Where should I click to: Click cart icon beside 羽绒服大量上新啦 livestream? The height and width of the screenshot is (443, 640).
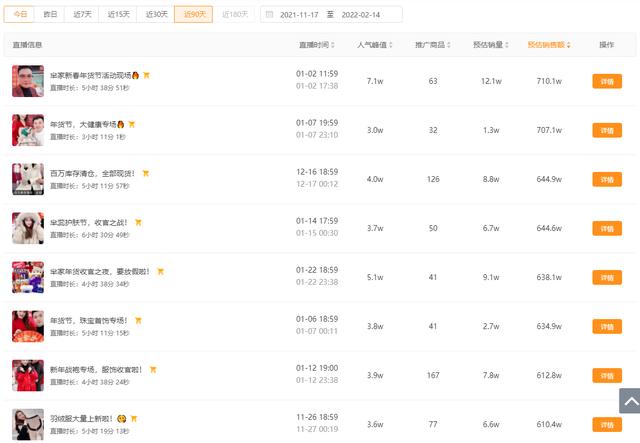click(133, 418)
